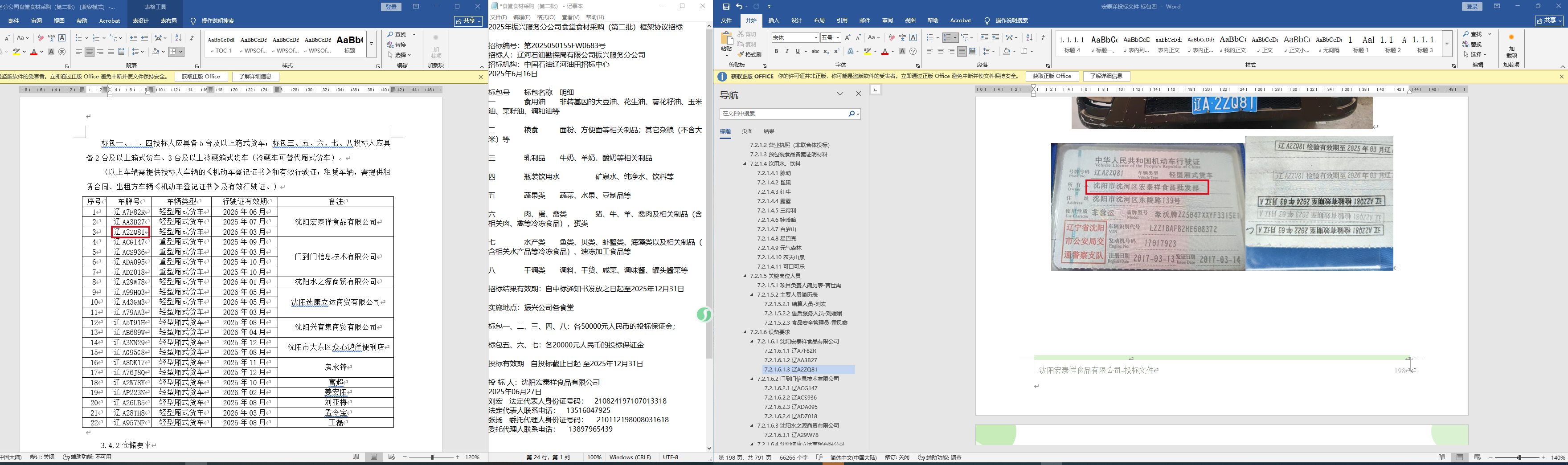Click 了解详细信息 in the right Word window
Image resolution: width=1568 pixels, height=465 pixels.
click(x=1106, y=76)
